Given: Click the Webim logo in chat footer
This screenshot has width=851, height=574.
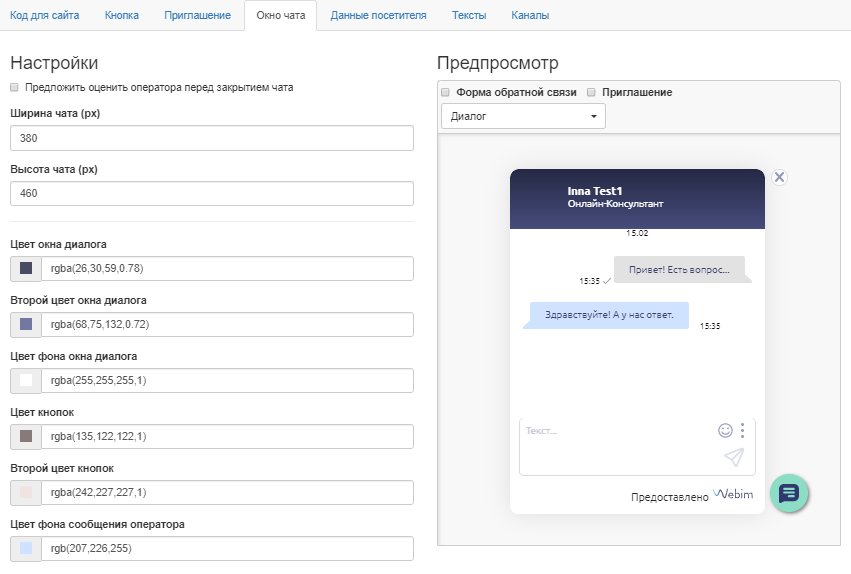Looking at the screenshot, I should point(733,495).
